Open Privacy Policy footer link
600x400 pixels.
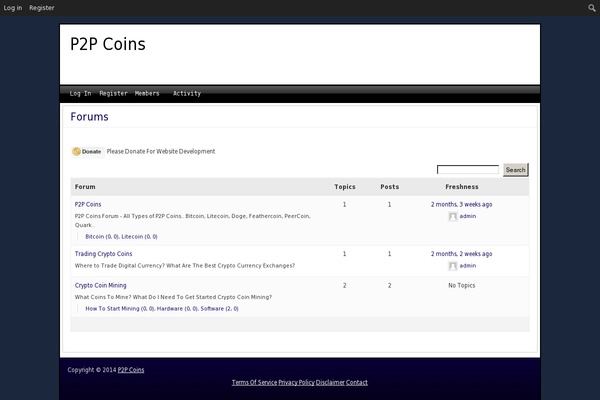click(297, 382)
